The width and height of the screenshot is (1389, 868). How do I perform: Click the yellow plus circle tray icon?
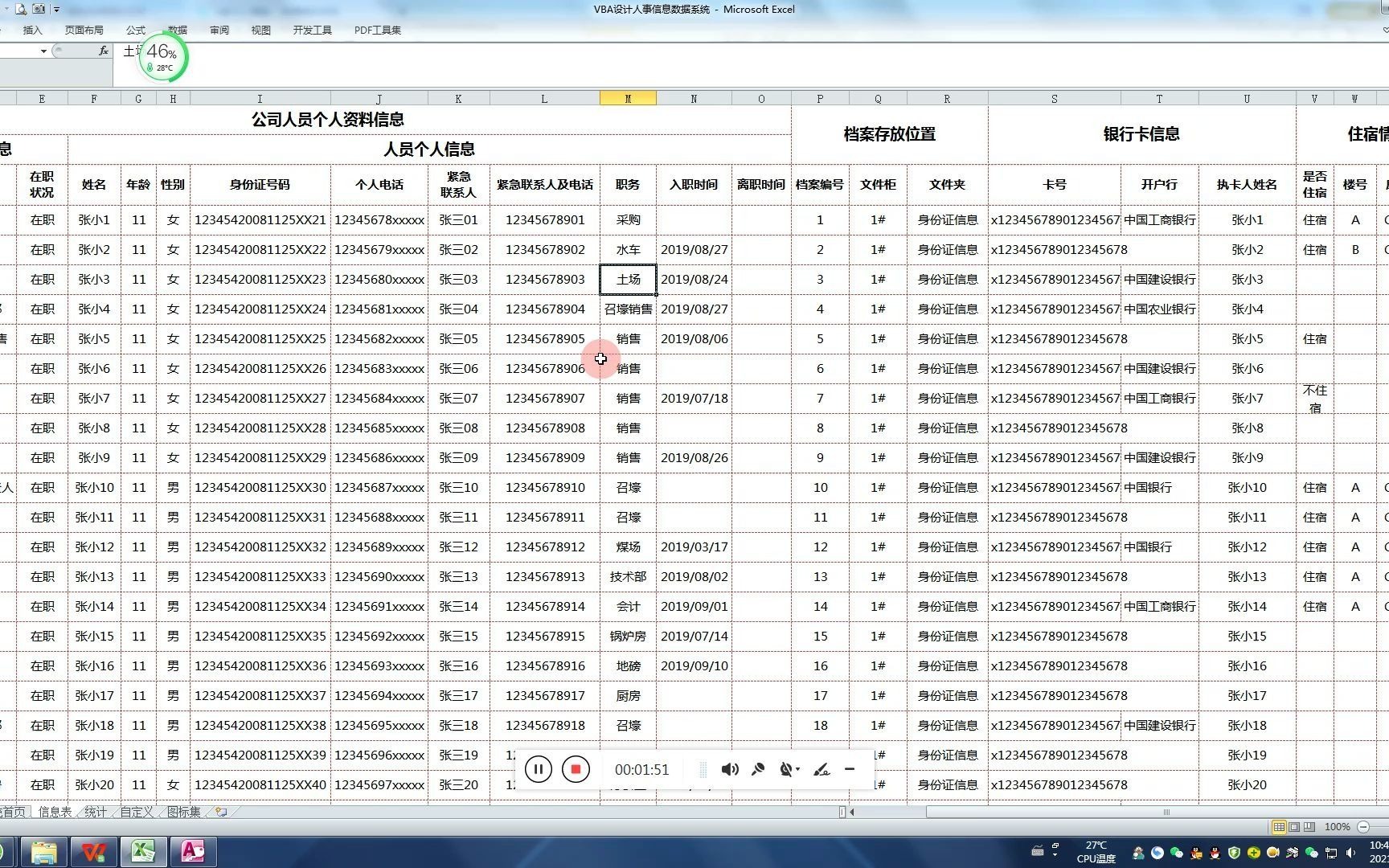pos(1253,853)
